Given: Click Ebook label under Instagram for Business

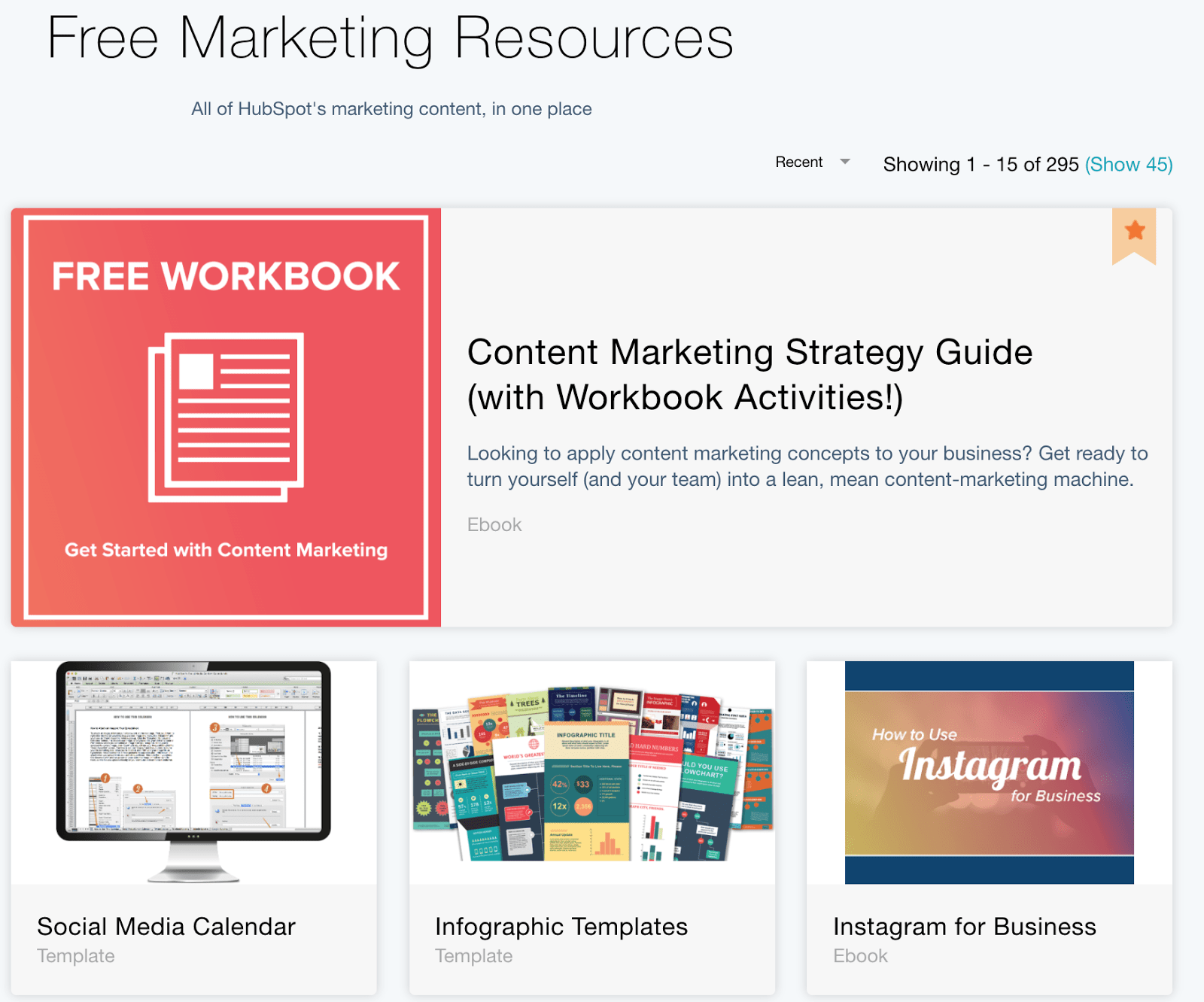Looking at the screenshot, I should 860,956.
